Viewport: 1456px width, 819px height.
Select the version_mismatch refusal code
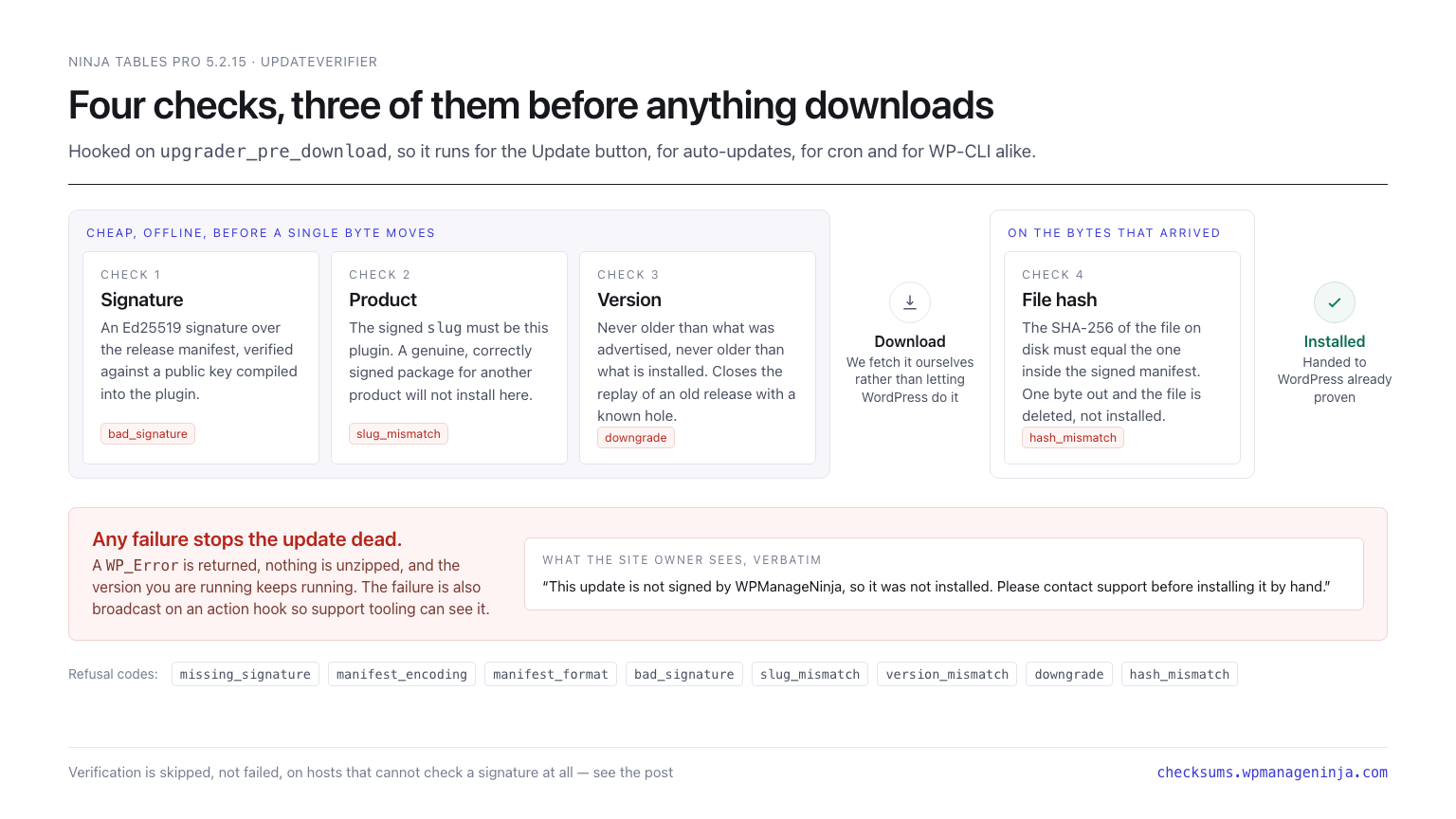point(947,674)
